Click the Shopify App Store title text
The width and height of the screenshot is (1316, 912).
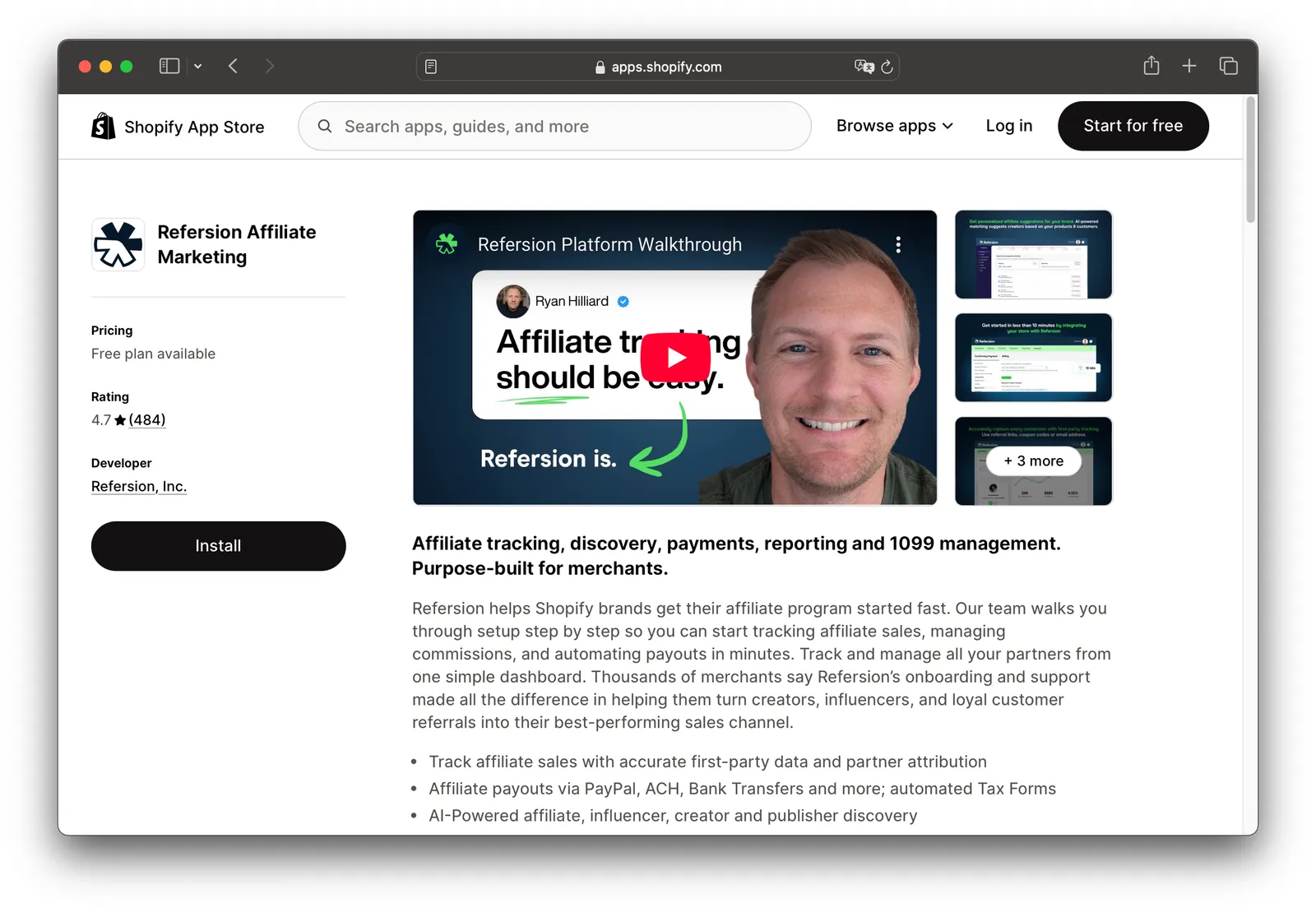tap(194, 127)
